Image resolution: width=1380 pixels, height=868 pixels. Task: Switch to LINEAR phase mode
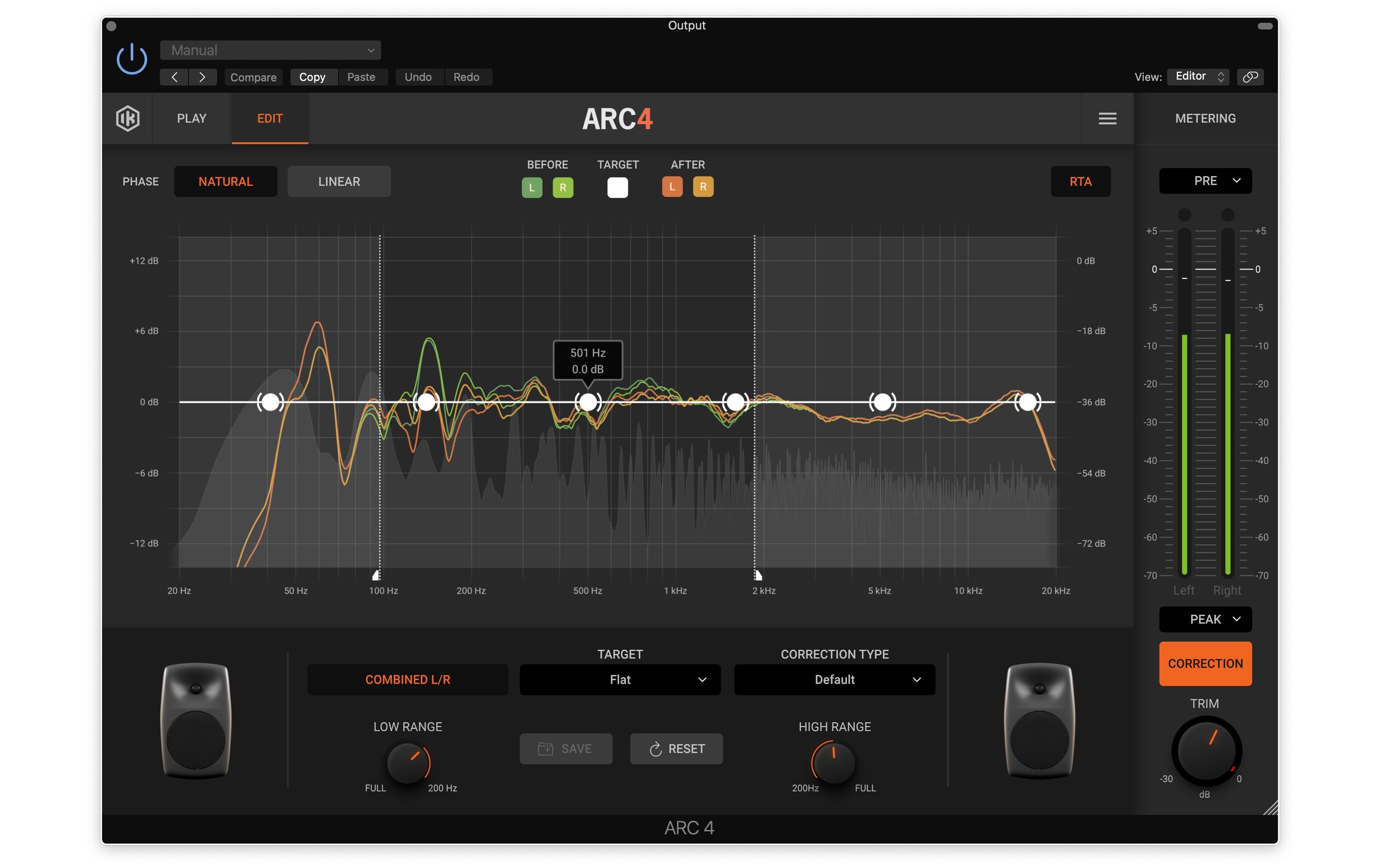point(337,181)
